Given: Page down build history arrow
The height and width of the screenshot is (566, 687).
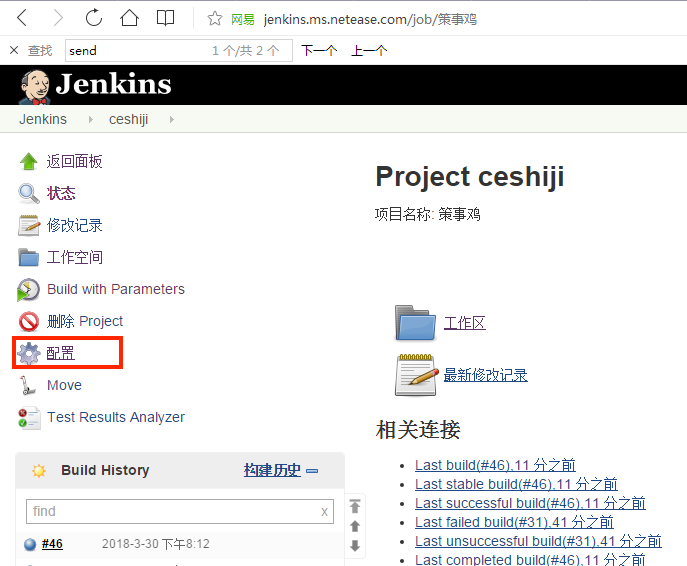Looking at the screenshot, I should click(x=355, y=546).
